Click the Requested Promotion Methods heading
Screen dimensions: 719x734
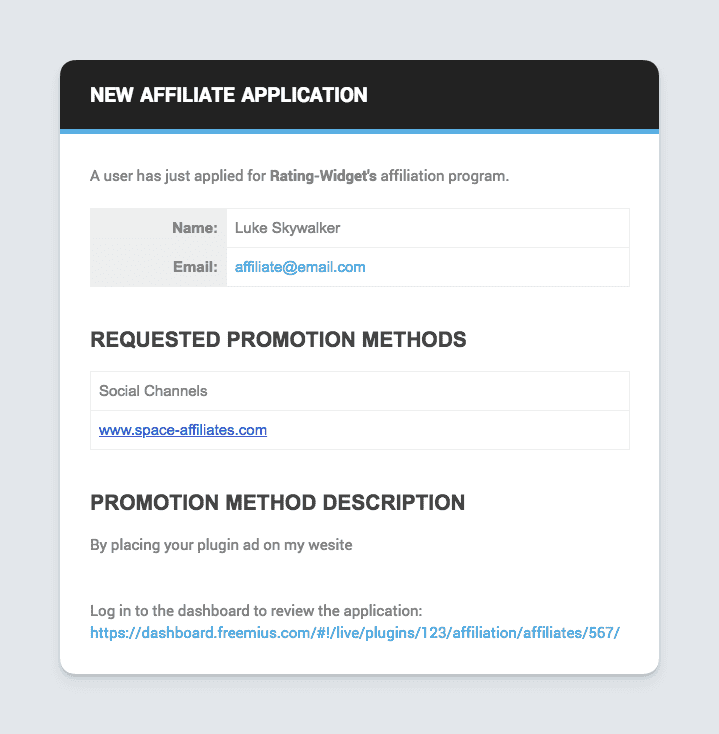click(278, 339)
